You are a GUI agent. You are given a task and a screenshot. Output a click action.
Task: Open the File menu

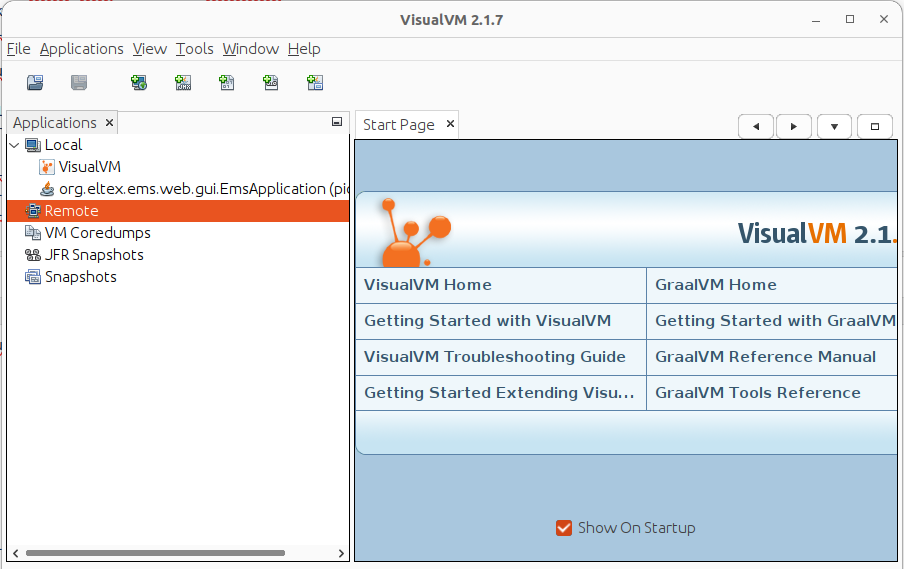point(18,49)
